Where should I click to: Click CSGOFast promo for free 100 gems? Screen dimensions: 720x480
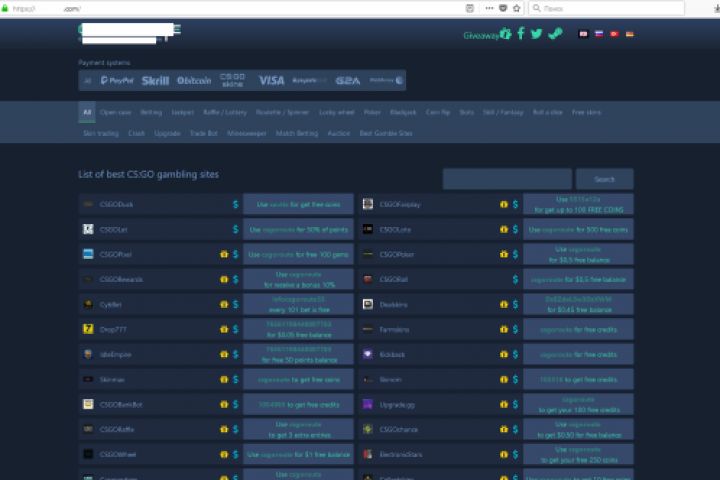click(x=298, y=254)
